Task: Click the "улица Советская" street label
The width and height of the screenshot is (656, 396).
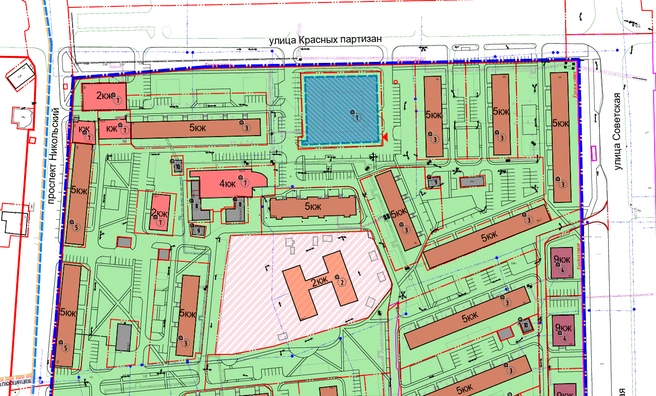Action: tap(617, 131)
